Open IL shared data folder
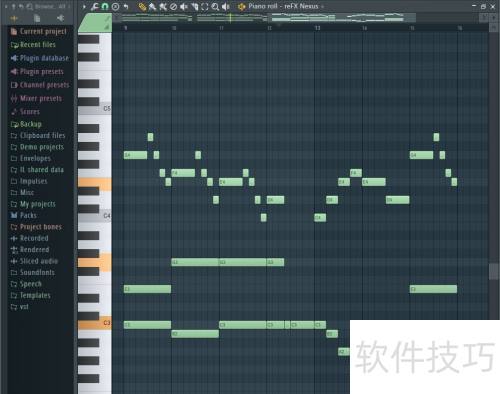500x394 pixels. (37, 170)
